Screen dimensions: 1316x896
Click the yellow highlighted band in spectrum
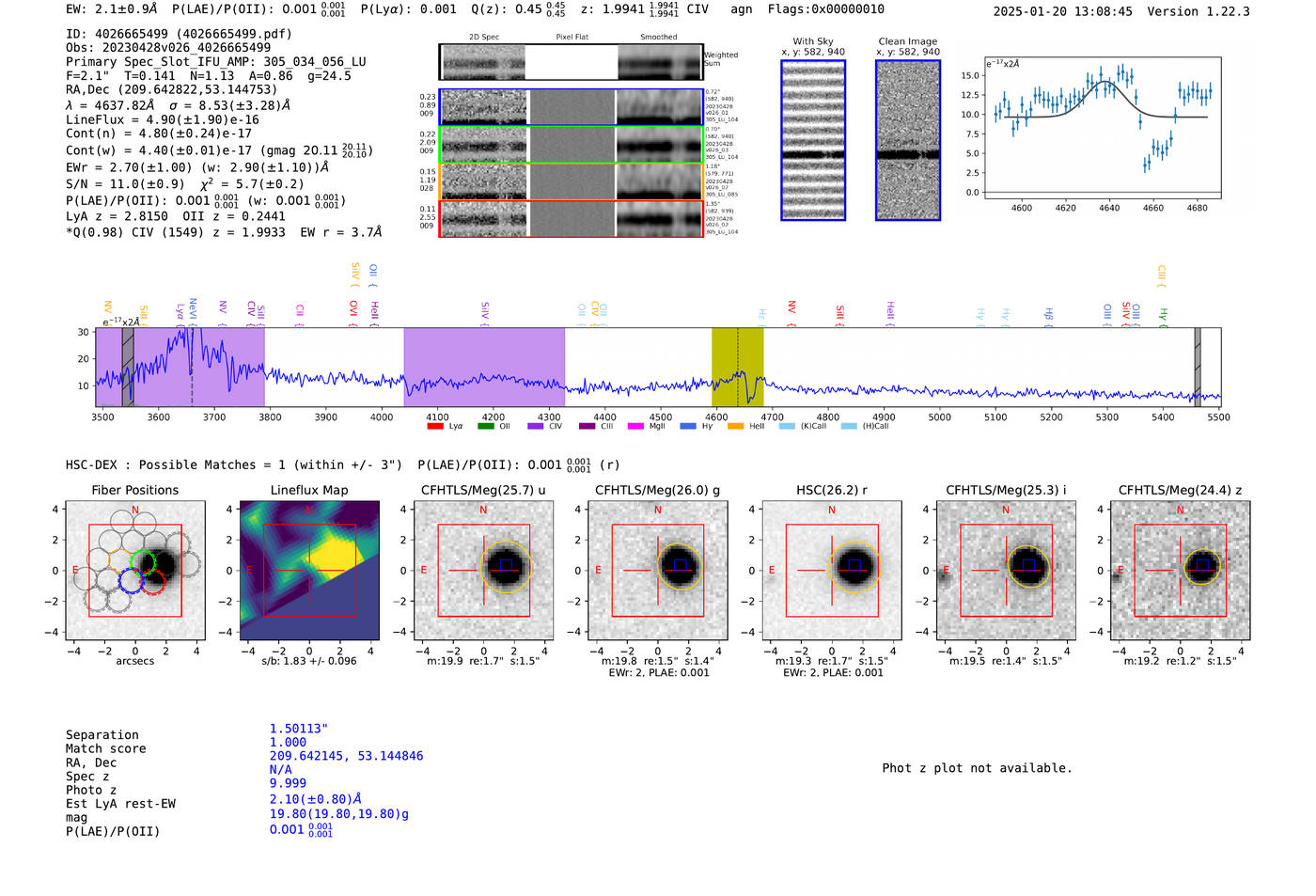click(x=737, y=367)
